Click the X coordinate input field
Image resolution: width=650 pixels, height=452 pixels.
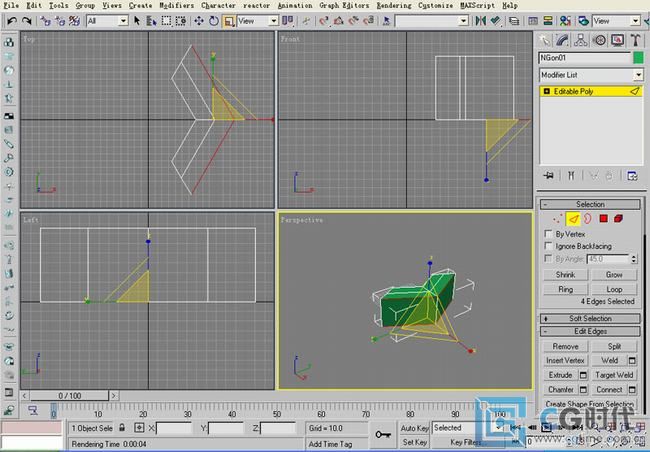(x=174, y=428)
